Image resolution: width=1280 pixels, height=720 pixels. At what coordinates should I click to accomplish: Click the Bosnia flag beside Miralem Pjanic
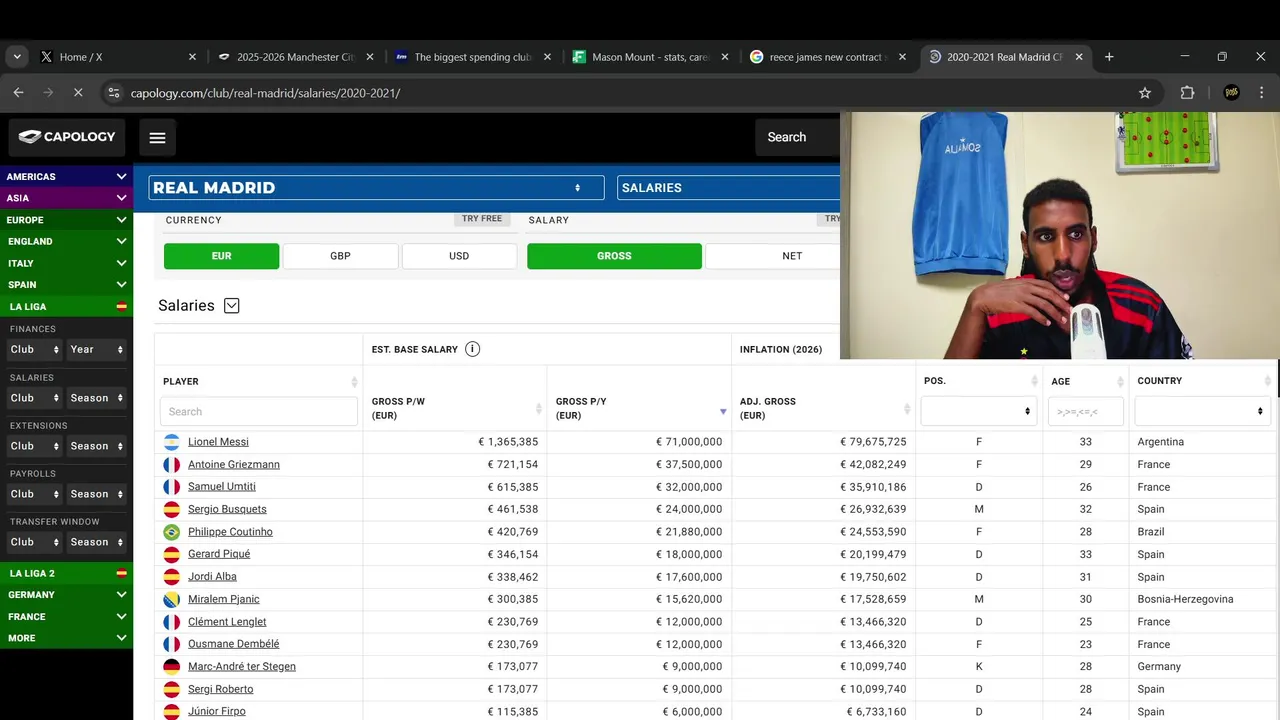[171, 599]
